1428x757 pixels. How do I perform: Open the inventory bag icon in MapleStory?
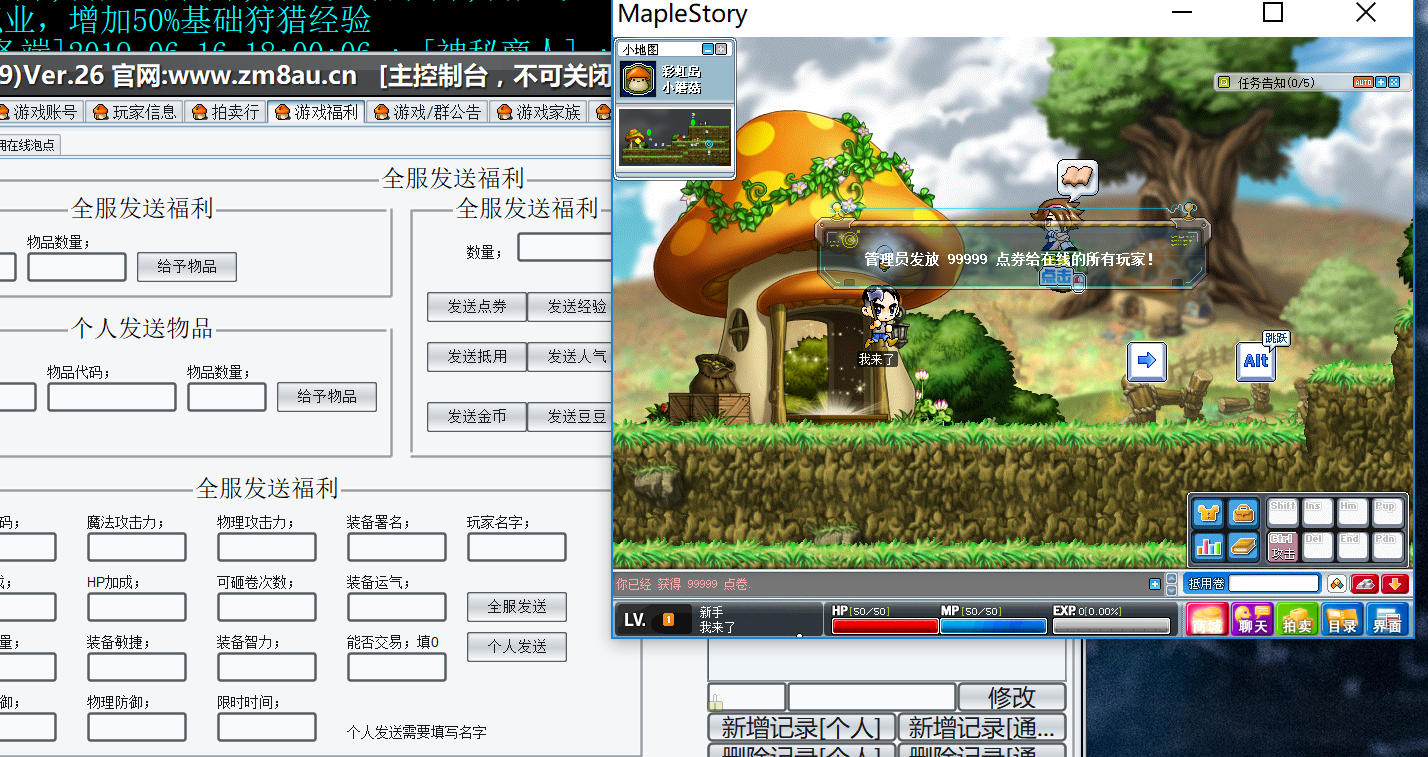1243,513
